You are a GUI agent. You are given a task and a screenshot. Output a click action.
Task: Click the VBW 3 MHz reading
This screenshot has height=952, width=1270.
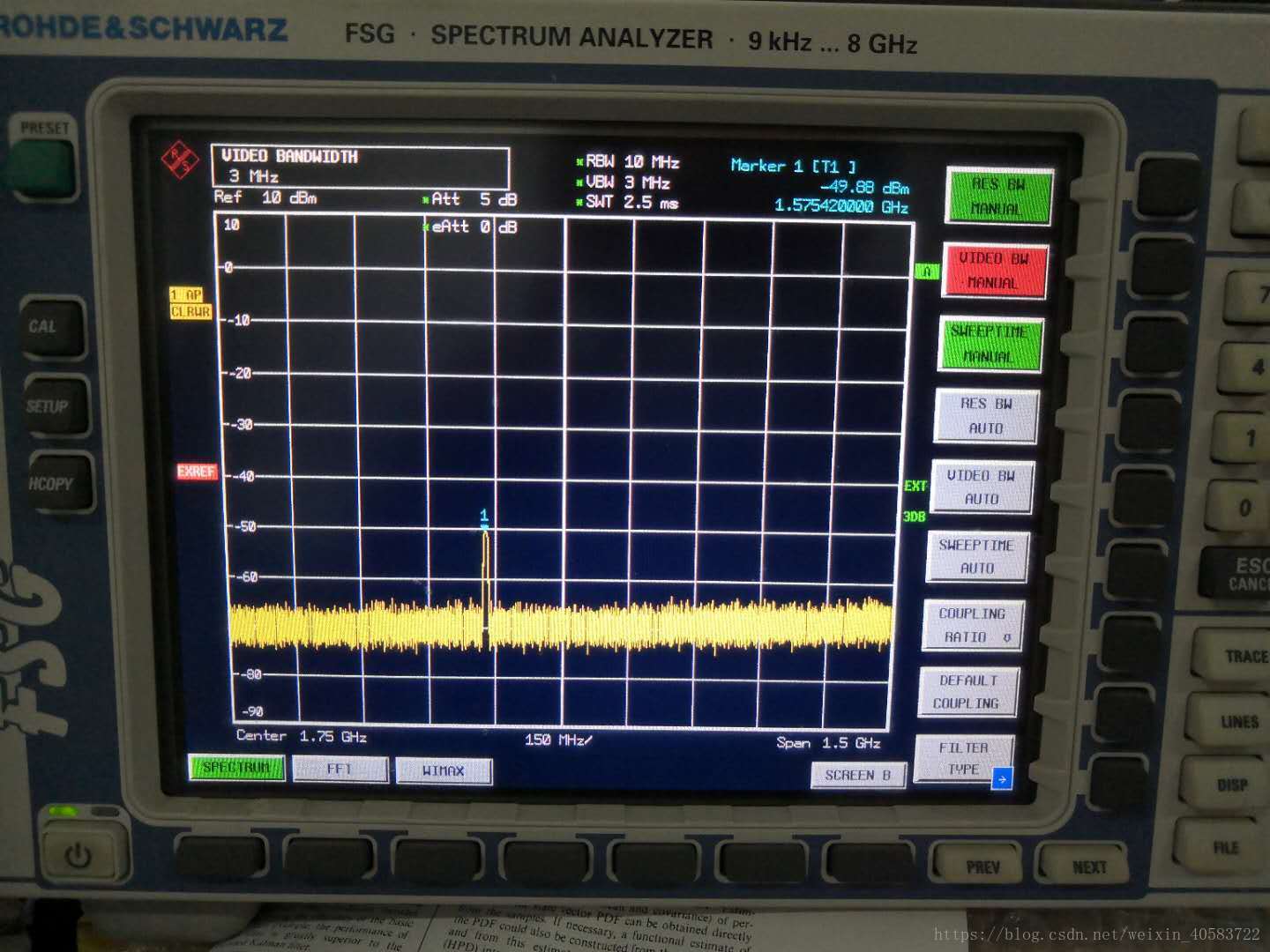click(x=624, y=182)
